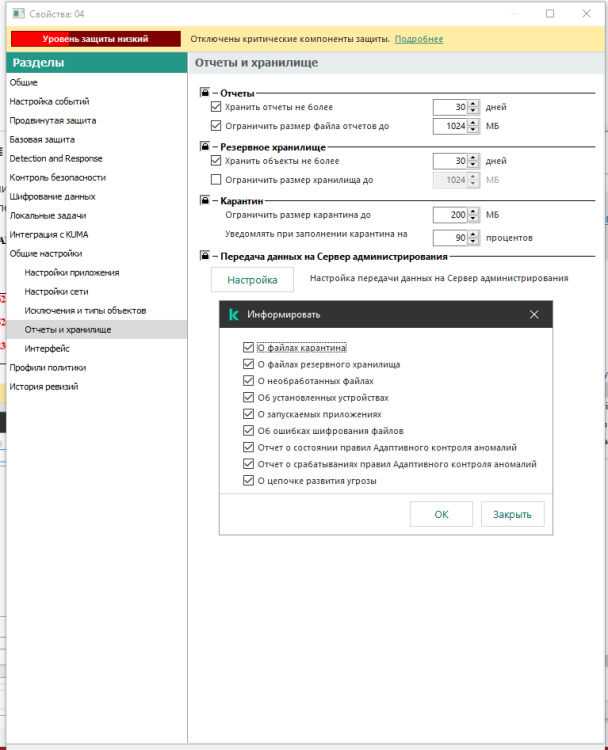The height and width of the screenshot is (750, 608).
Task: Click the quarantine size field showing 200
Action: (x=450, y=215)
